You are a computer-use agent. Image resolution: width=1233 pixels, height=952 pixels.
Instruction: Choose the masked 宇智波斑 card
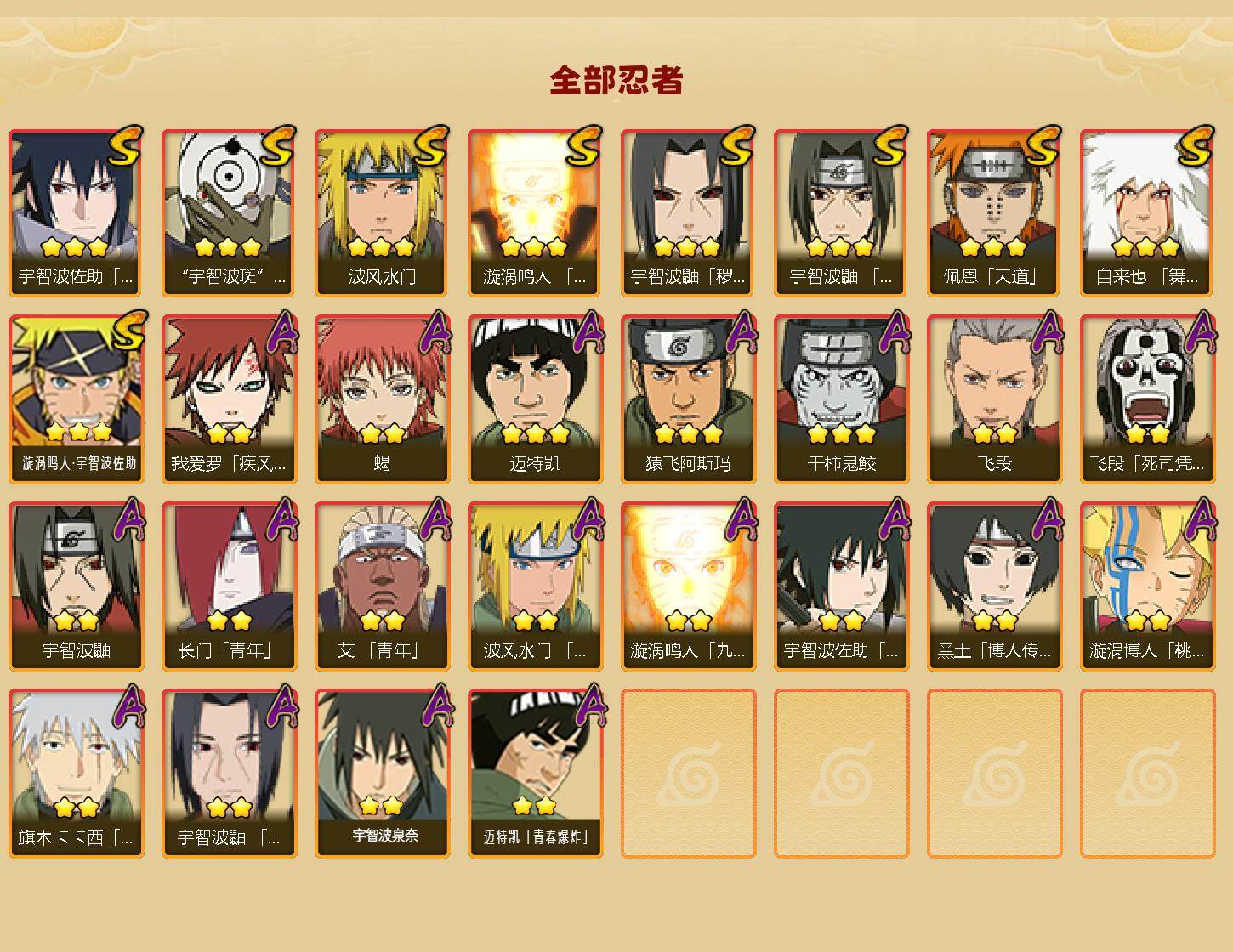[x=229, y=212]
